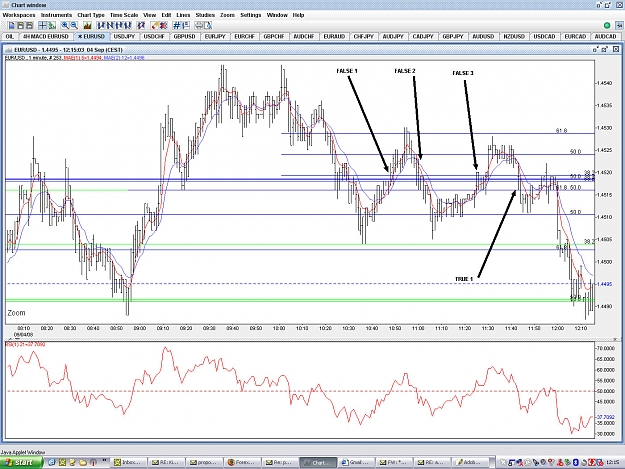Image resolution: width=625 pixels, height=469 pixels.
Task: Open the Edit menu
Action: [x=166, y=15]
